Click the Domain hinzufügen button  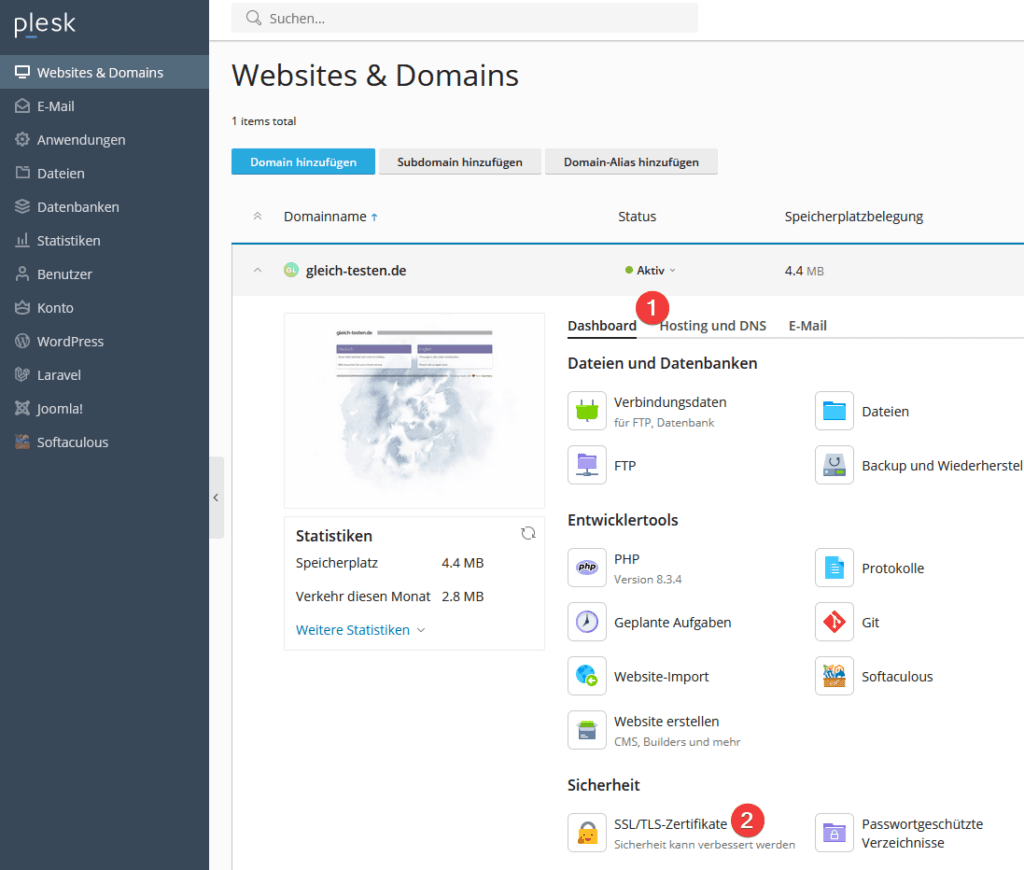tap(303, 162)
